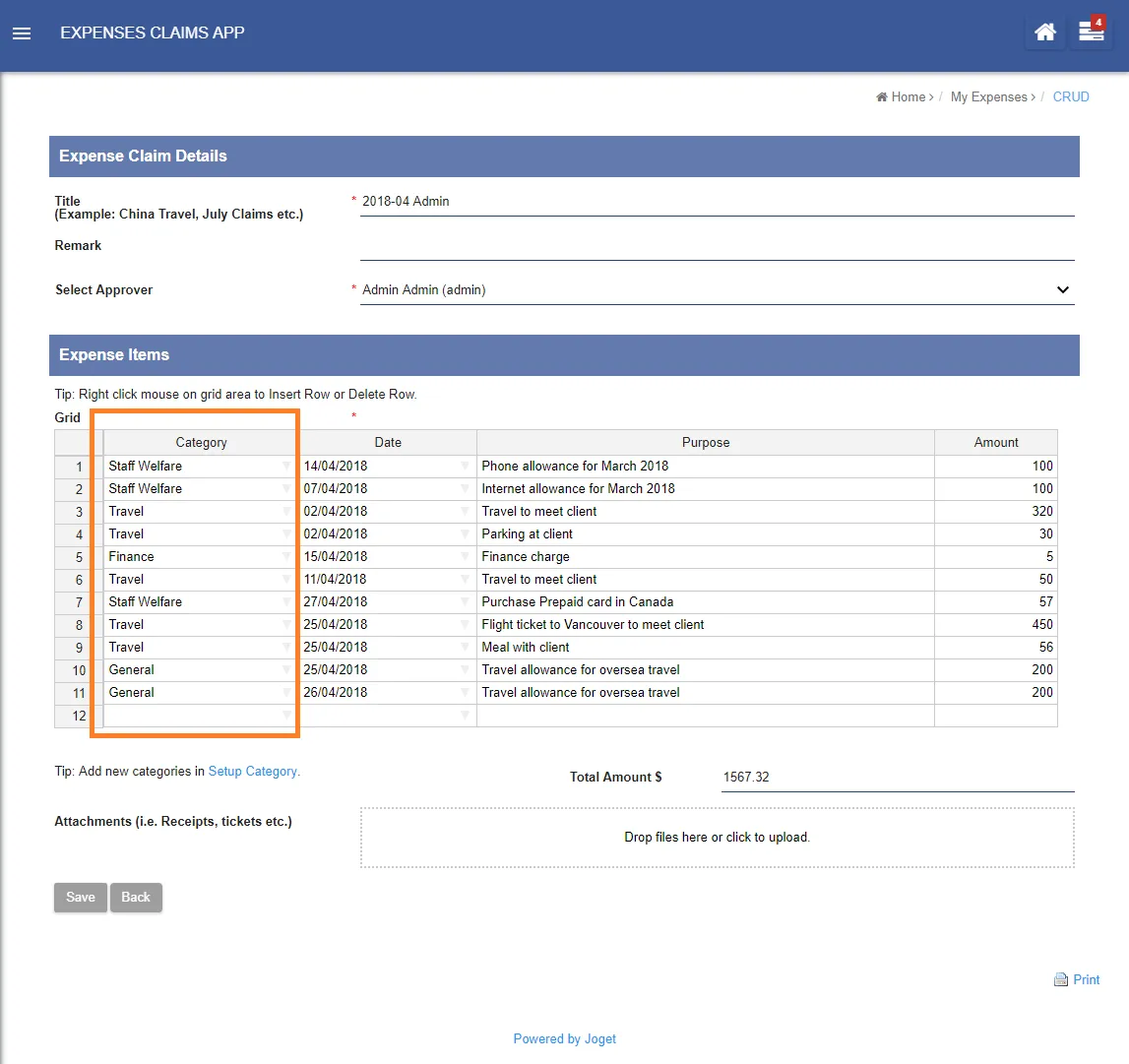
Task: Open the hamburger navigation menu
Action: pyautogui.click(x=22, y=33)
